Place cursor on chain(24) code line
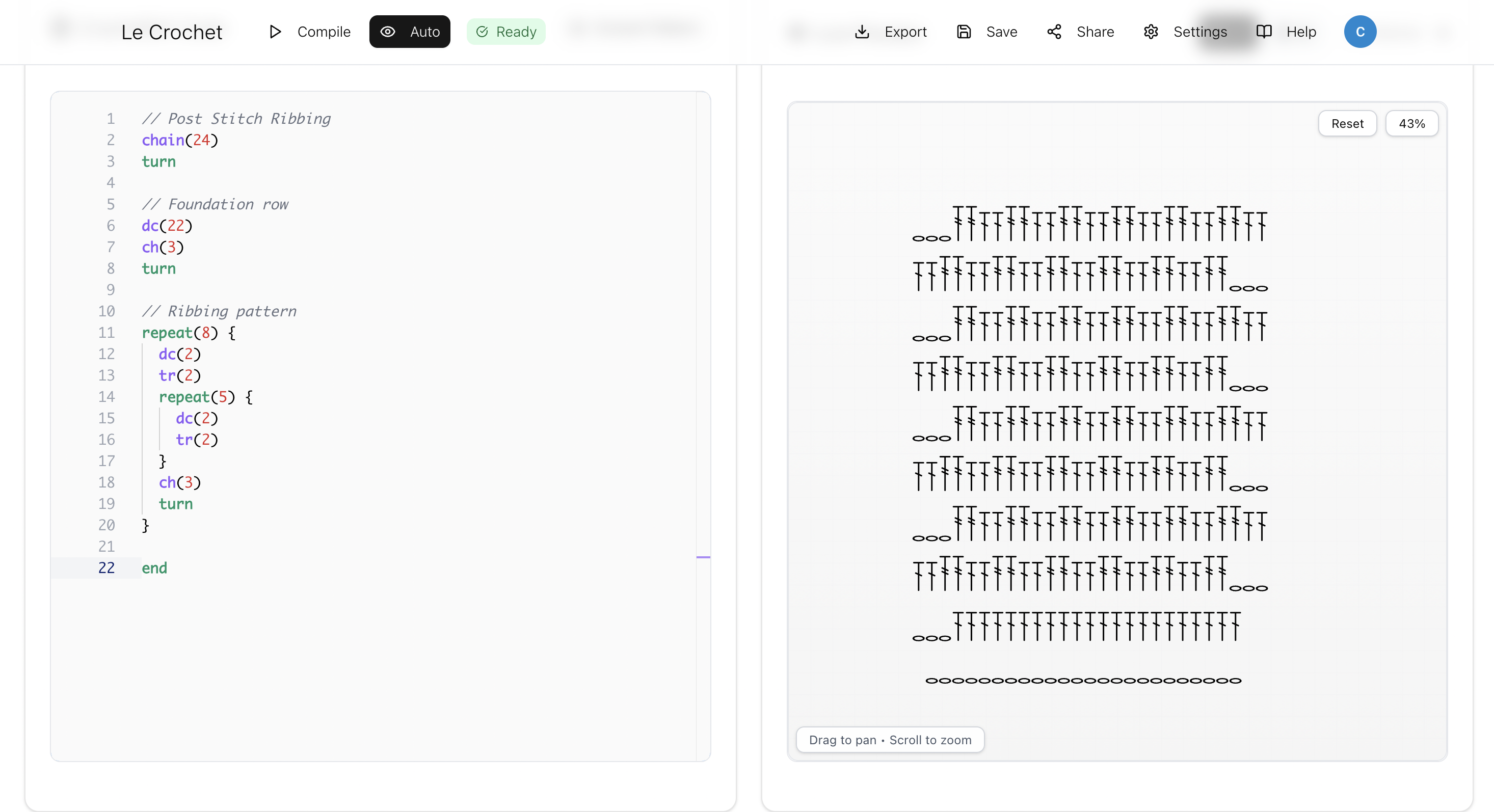1494x812 pixels. (x=180, y=141)
